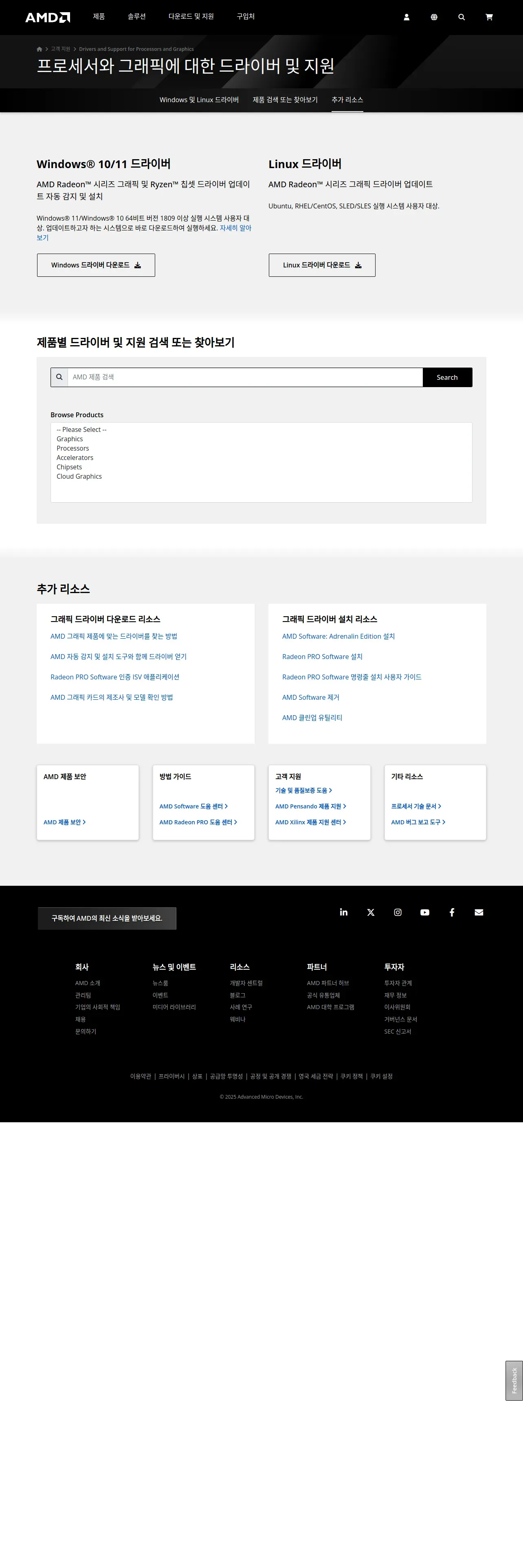Open AMD Pensando 제품 지원 link
This screenshot has width=523, height=1568.
pyautogui.click(x=310, y=806)
